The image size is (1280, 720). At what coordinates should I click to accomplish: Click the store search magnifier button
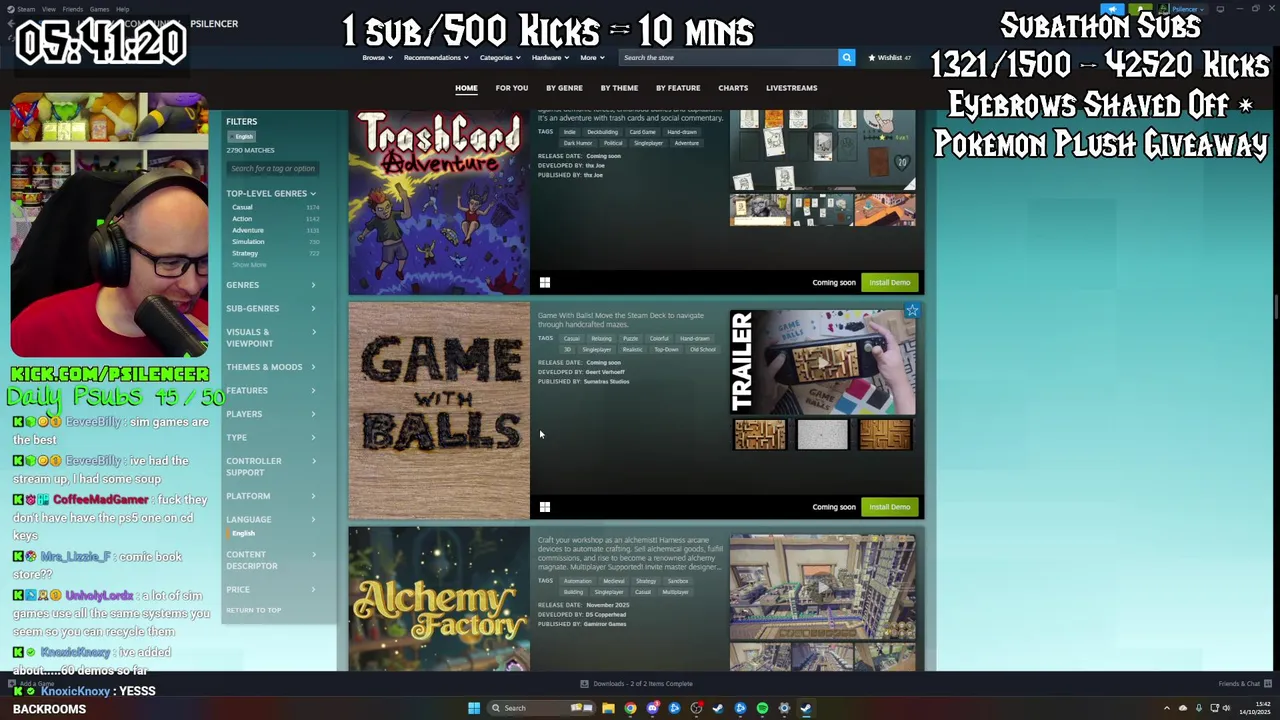pyautogui.click(x=846, y=57)
